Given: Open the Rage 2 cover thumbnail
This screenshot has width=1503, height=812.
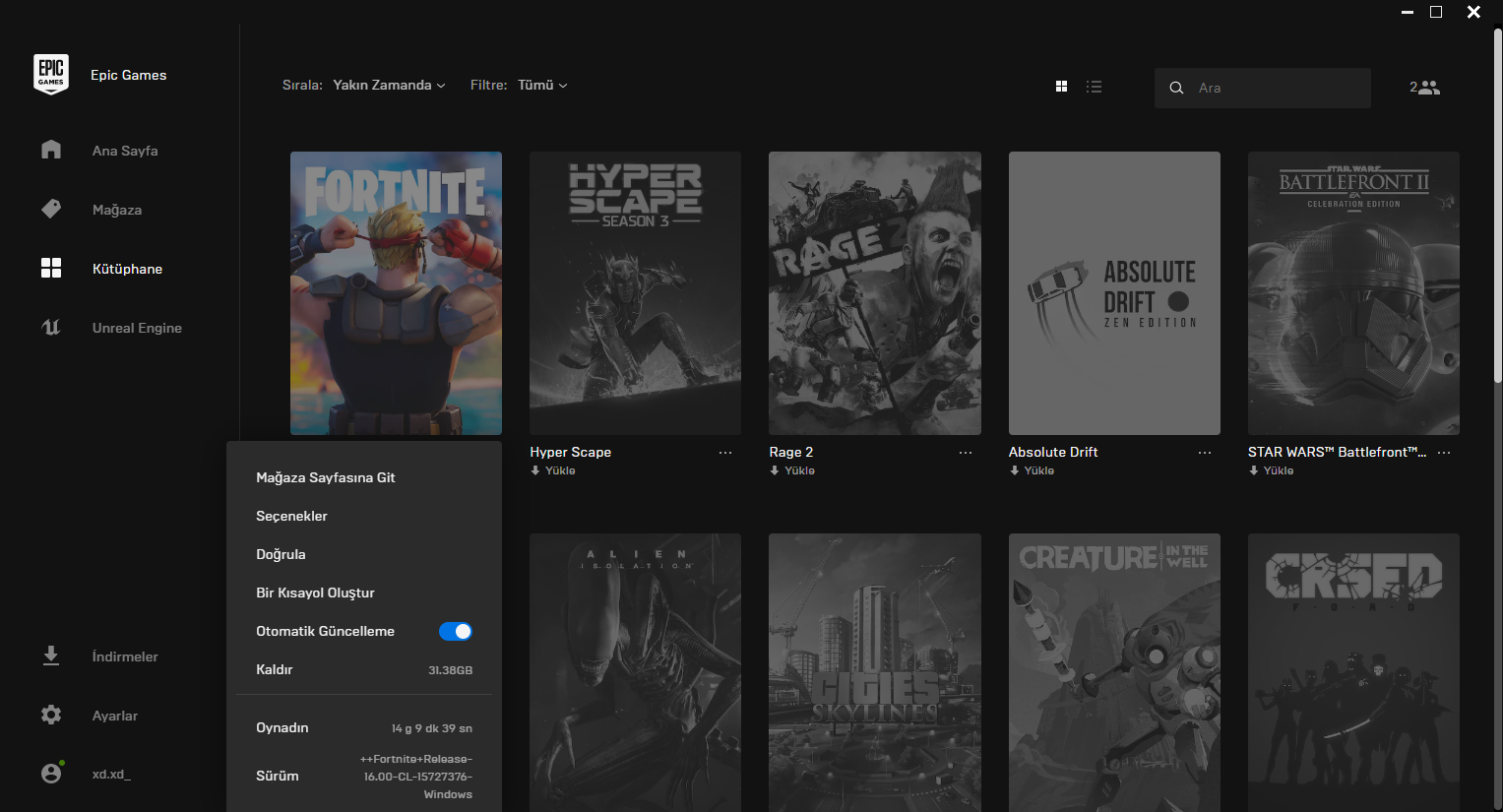Looking at the screenshot, I should click(x=875, y=293).
